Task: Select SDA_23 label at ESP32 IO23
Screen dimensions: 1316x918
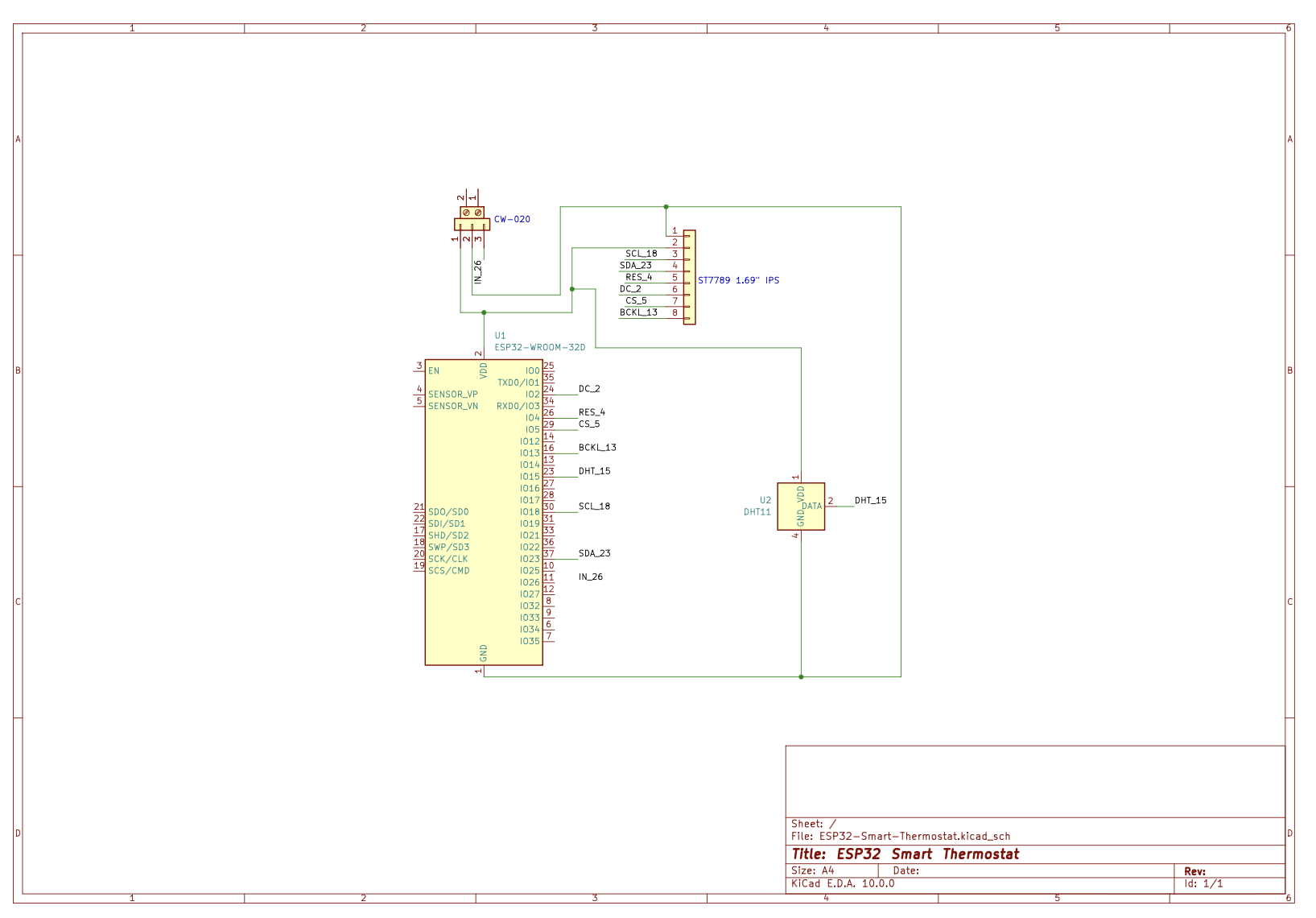Action: 594,553
